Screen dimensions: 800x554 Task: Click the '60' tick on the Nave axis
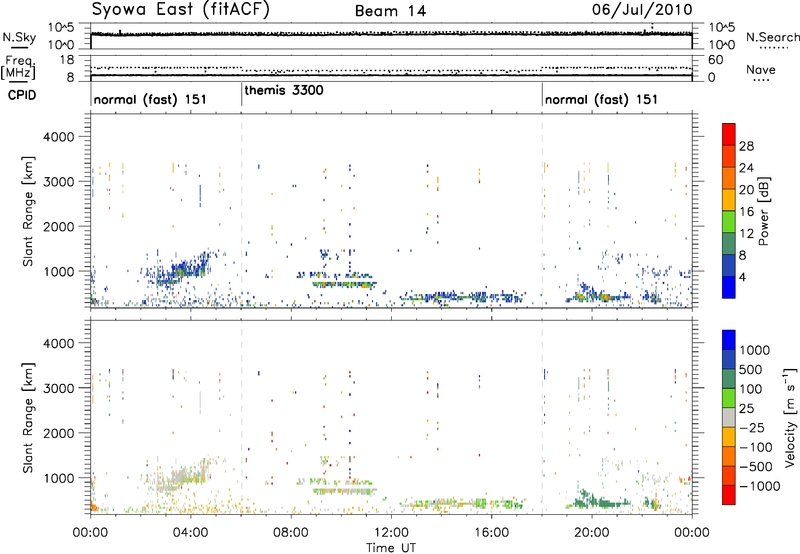(x=715, y=60)
